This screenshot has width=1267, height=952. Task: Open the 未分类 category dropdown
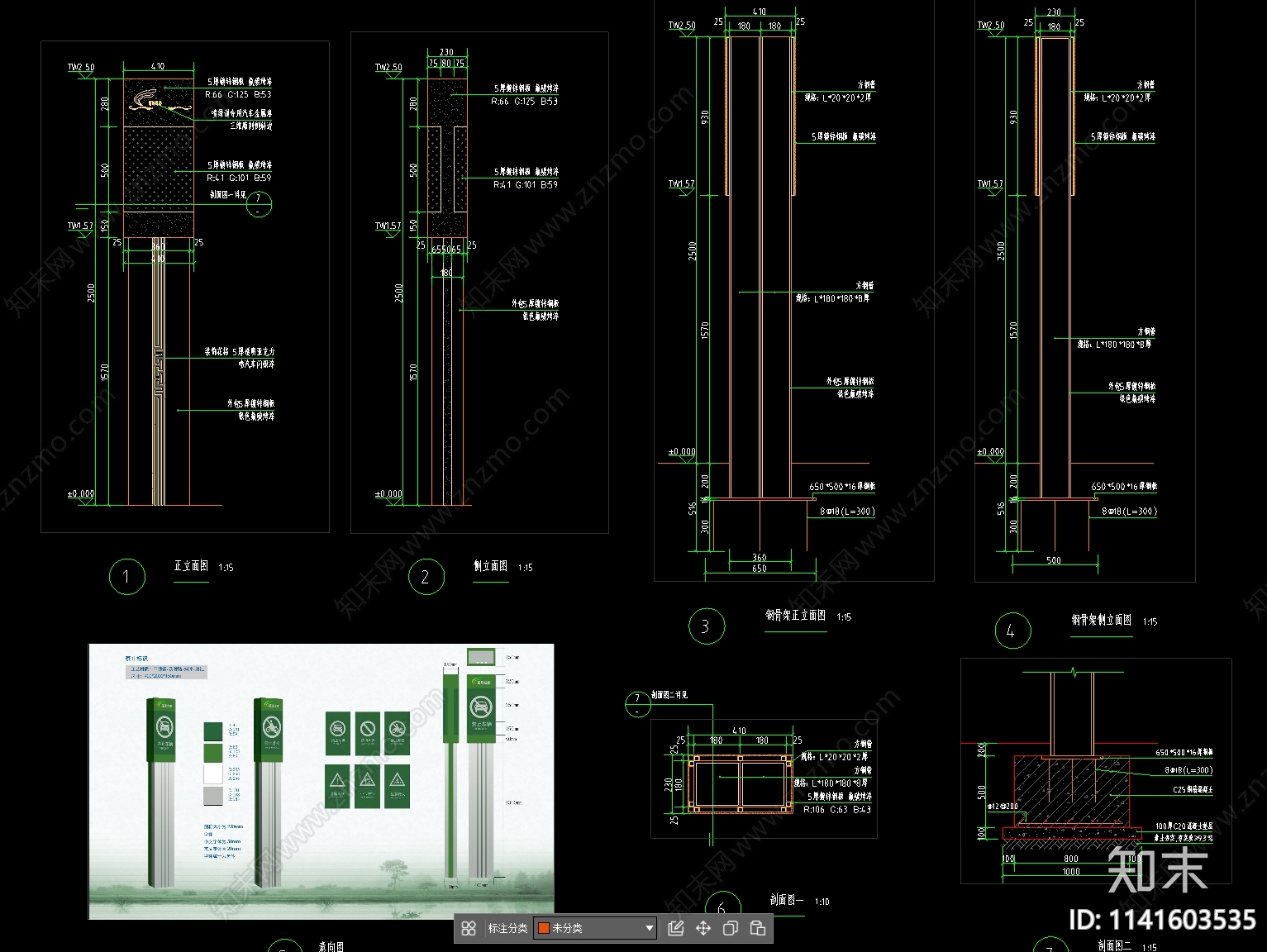649,928
